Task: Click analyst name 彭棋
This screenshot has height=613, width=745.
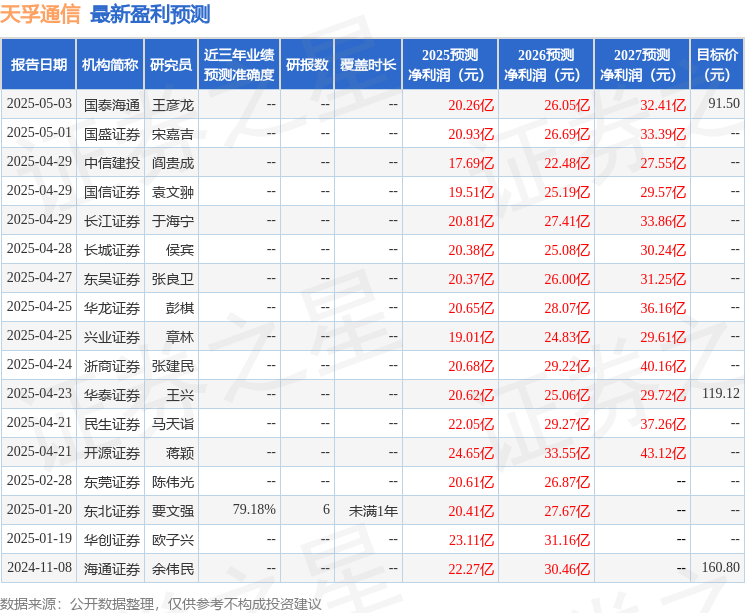Action: coord(180,308)
